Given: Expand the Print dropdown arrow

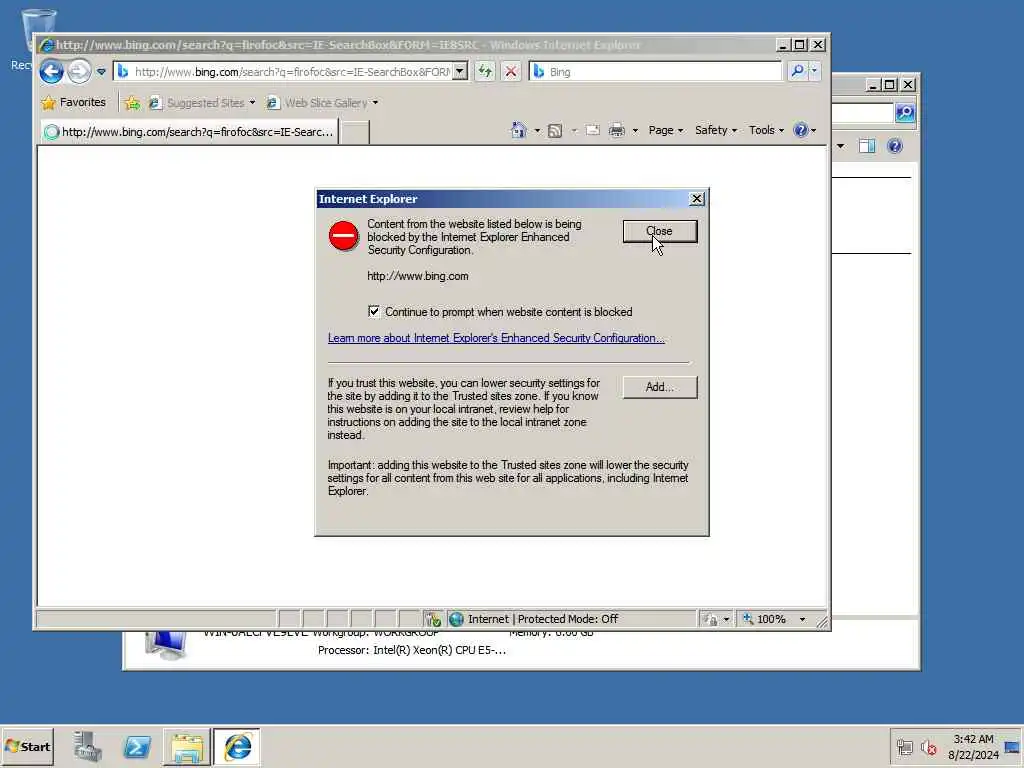Looking at the screenshot, I should coord(635,131).
